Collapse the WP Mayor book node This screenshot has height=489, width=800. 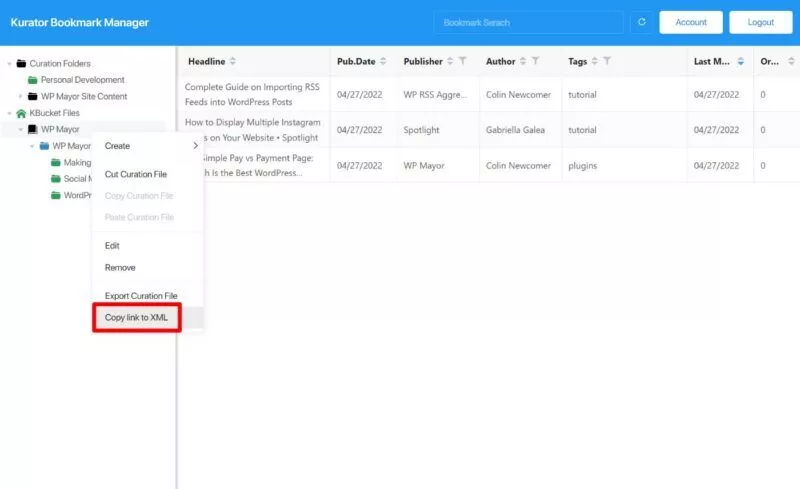(20, 129)
